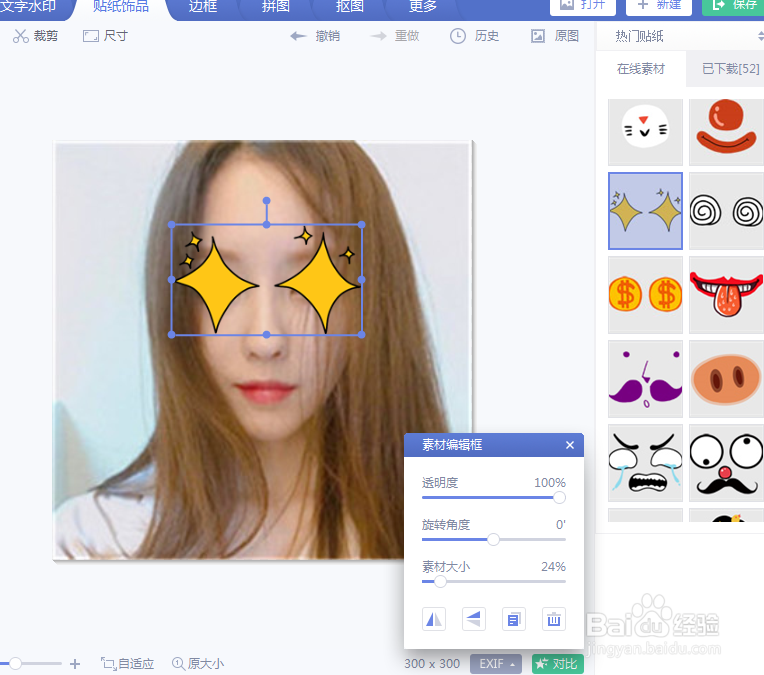This screenshot has height=675, width=764.
Task: Close the 素材编辑框 dialog
Action: point(570,445)
